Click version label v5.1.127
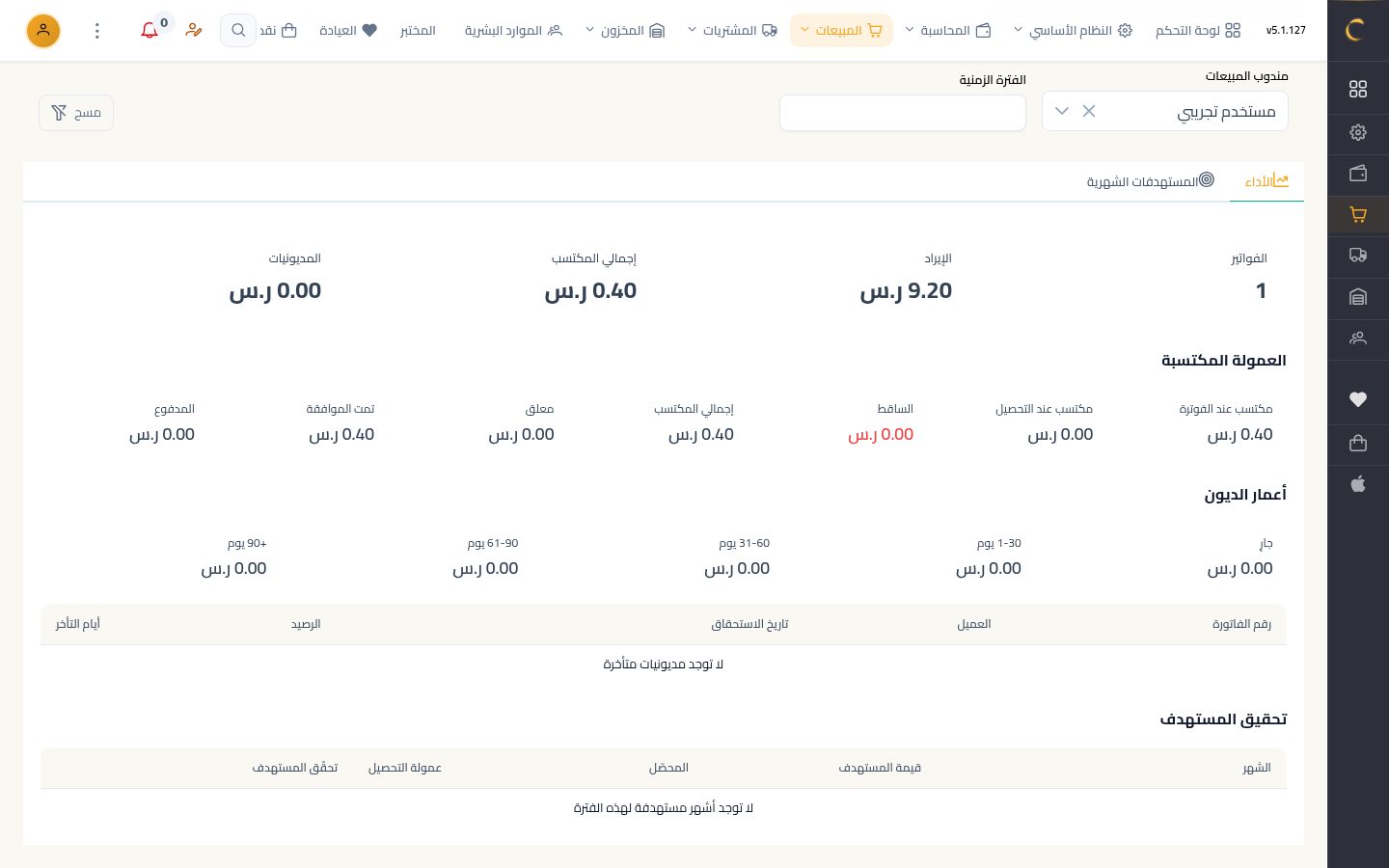This screenshot has height=868, width=1389. [1286, 31]
